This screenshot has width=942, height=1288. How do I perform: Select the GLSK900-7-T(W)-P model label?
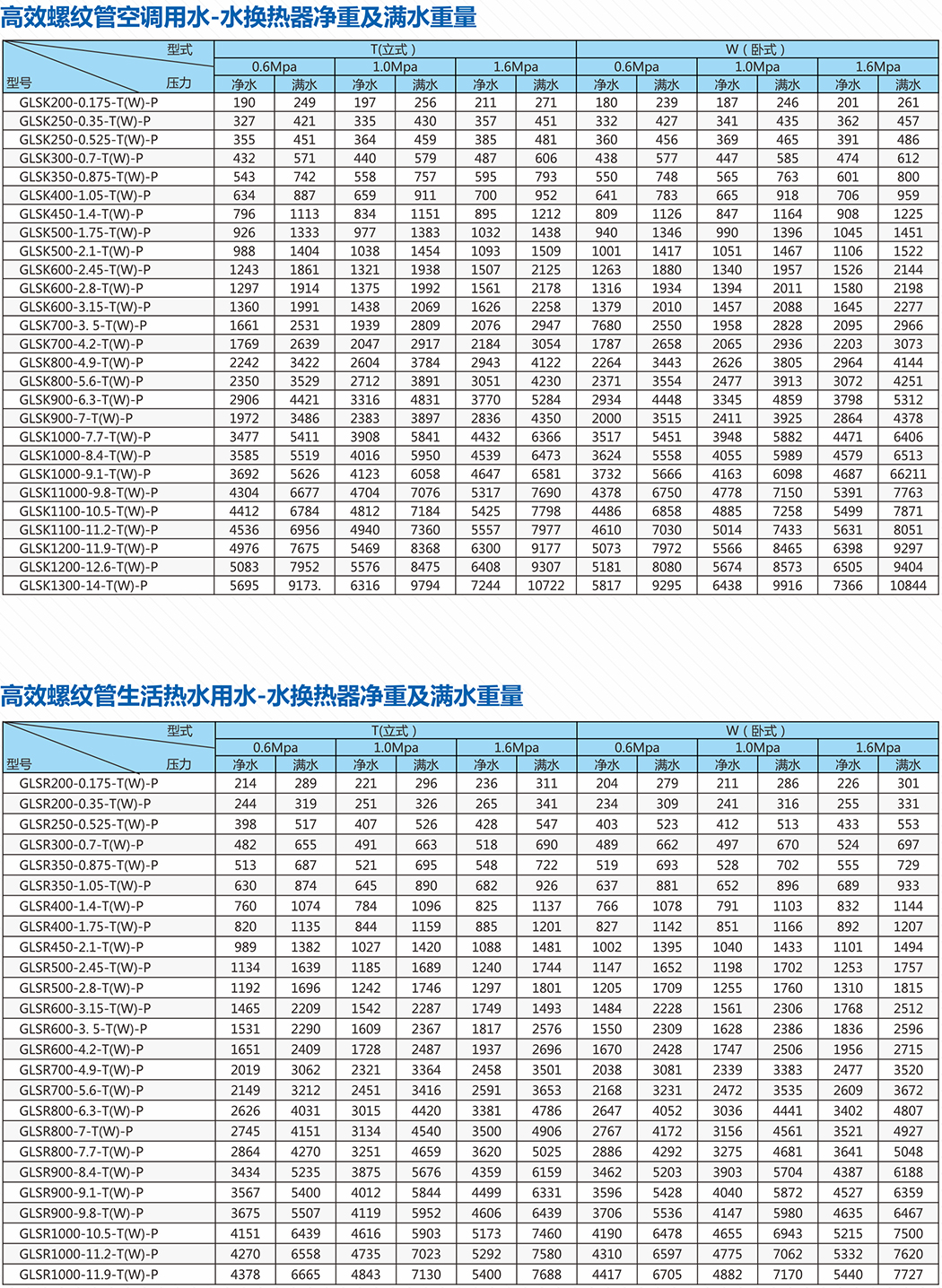point(75,419)
